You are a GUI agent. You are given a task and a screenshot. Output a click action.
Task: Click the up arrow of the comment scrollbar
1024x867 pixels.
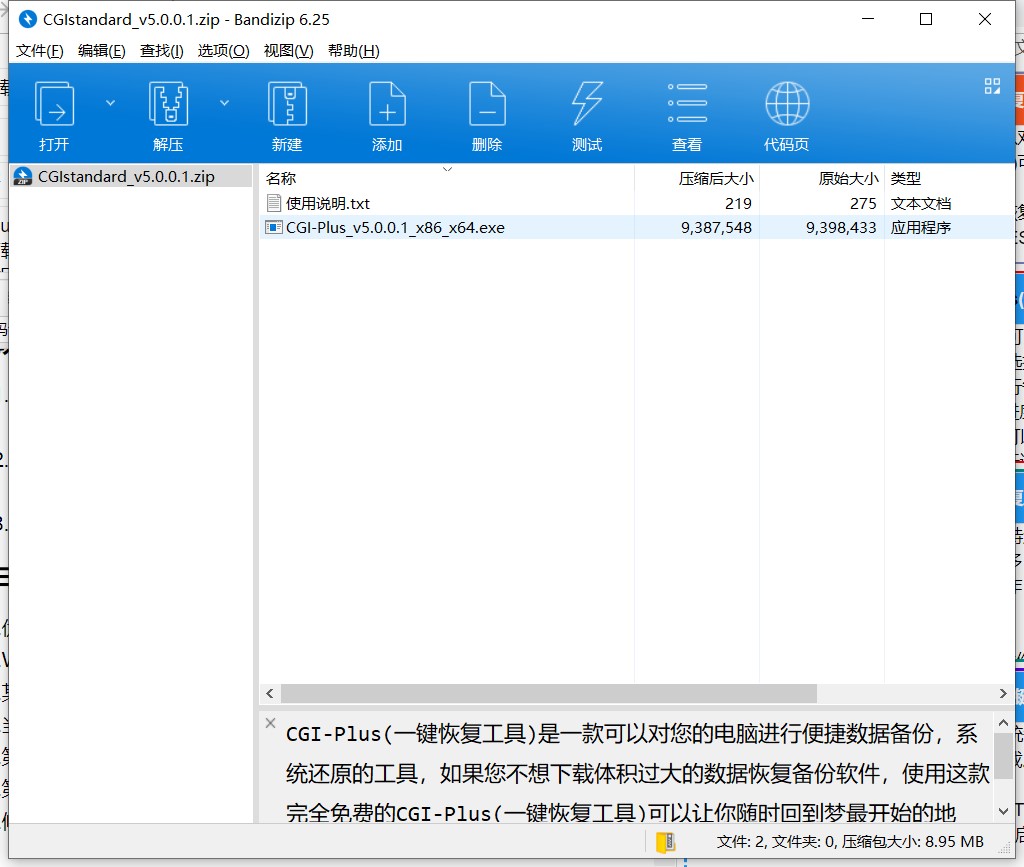(1003, 723)
